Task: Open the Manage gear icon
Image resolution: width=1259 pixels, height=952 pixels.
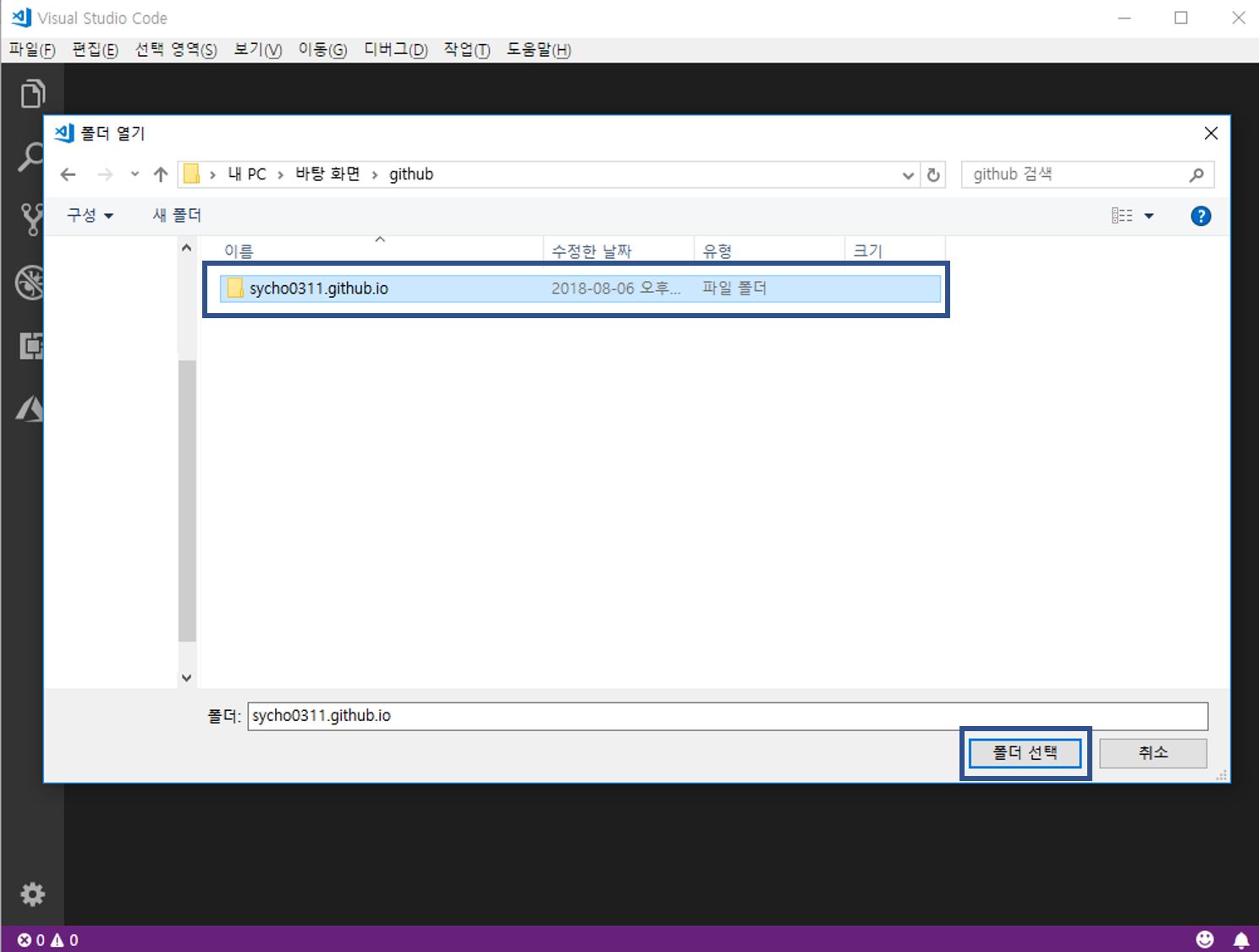Action: pos(32,894)
